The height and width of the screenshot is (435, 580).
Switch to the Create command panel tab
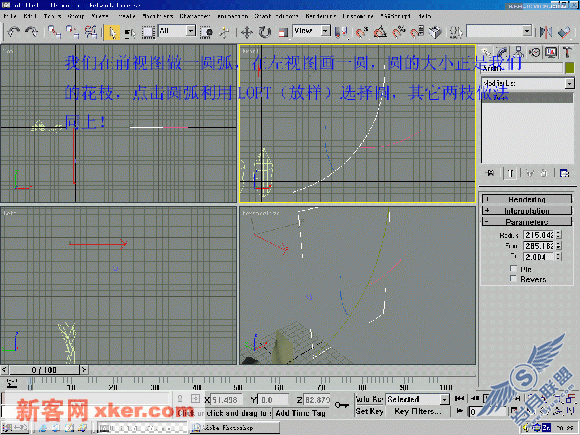click(486, 53)
